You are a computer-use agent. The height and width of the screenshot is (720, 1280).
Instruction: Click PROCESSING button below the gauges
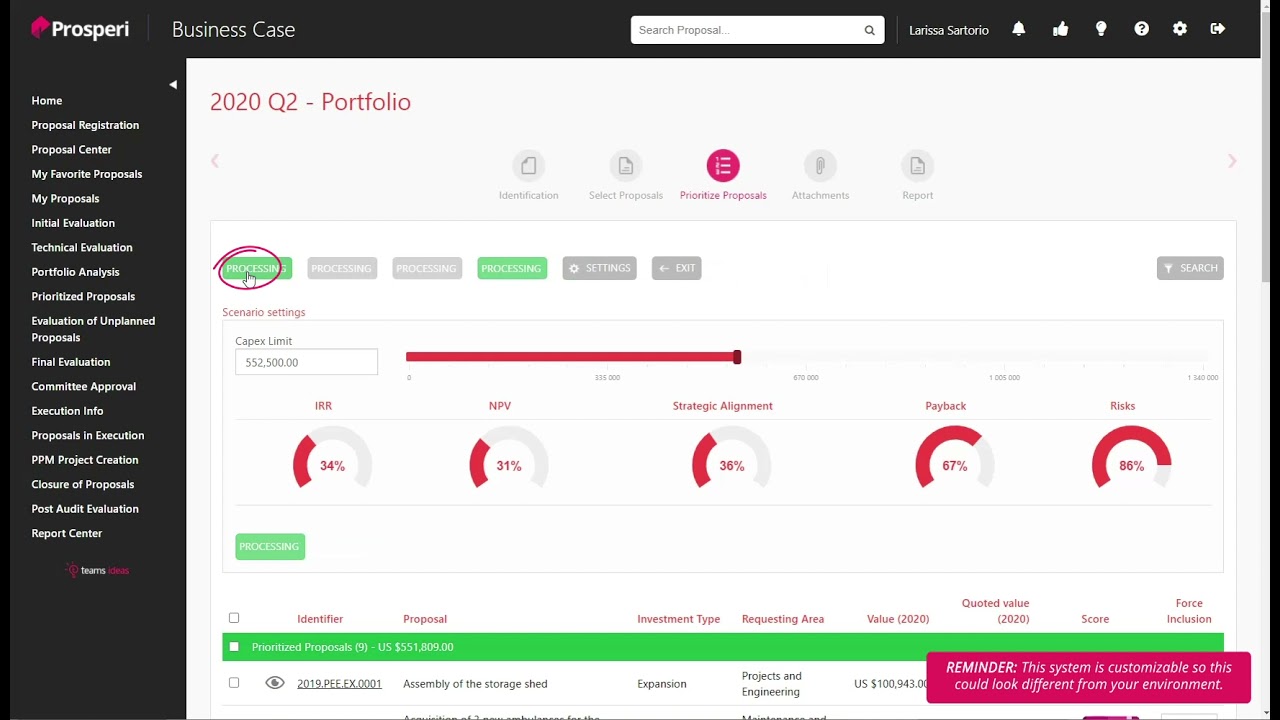pyautogui.click(x=270, y=546)
